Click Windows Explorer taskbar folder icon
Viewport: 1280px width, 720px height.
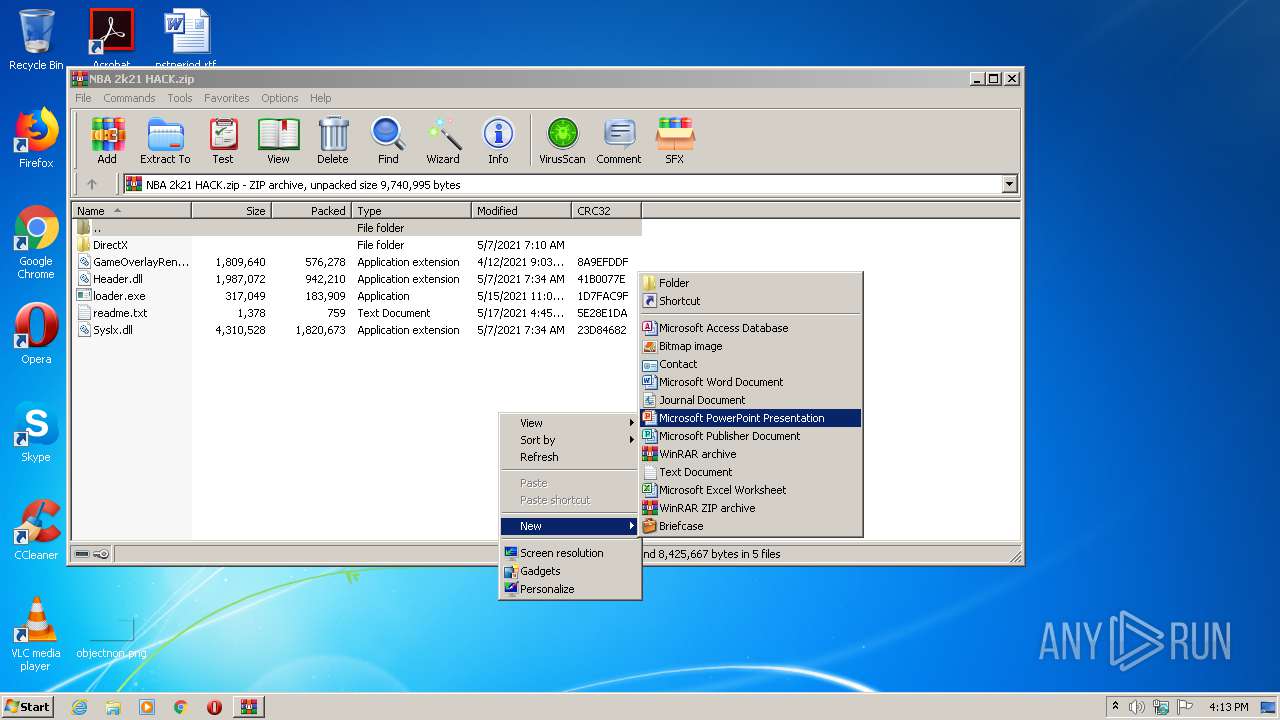(113, 707)
